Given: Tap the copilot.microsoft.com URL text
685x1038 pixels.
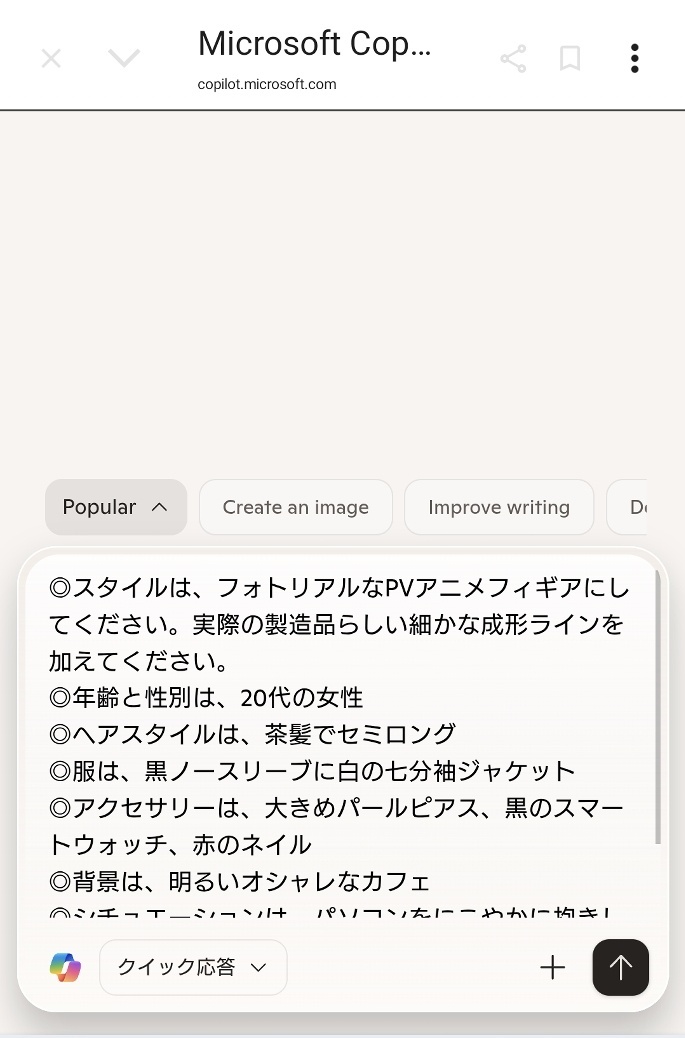Looking at the screenshot, I should pyautogui.click(x=267, y=84).
